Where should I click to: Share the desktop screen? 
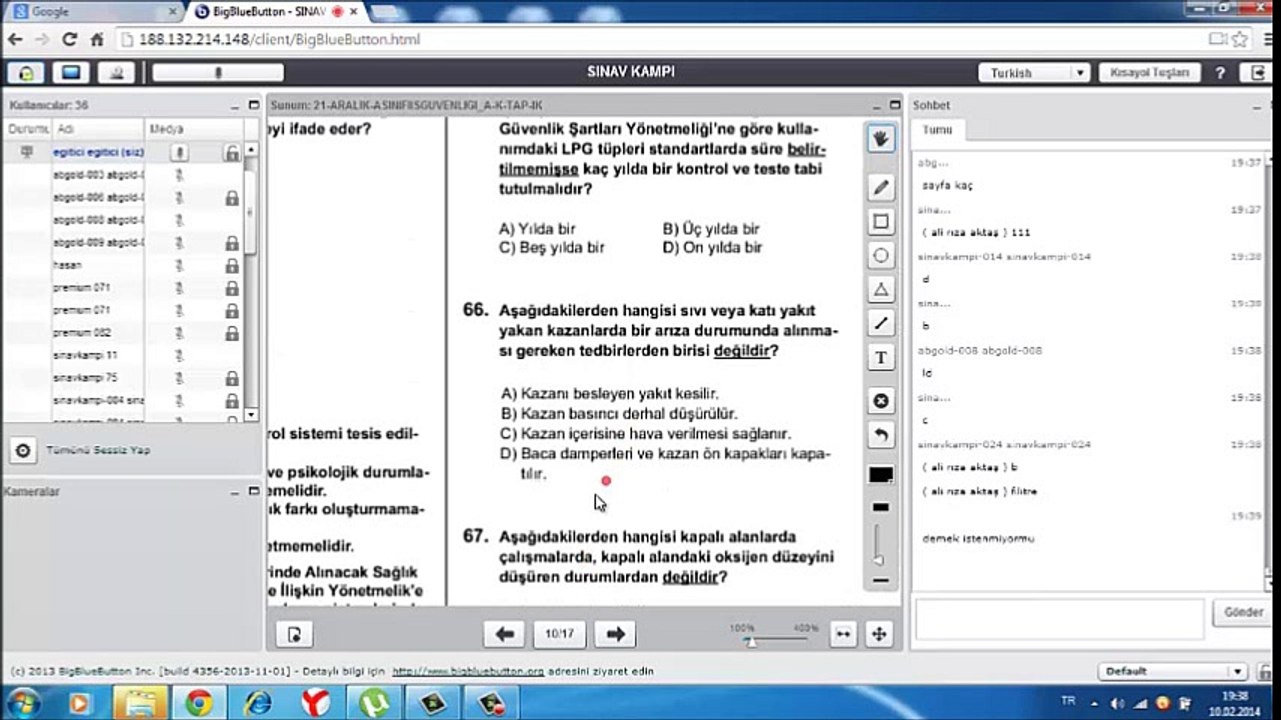click(x=71, y=73)
